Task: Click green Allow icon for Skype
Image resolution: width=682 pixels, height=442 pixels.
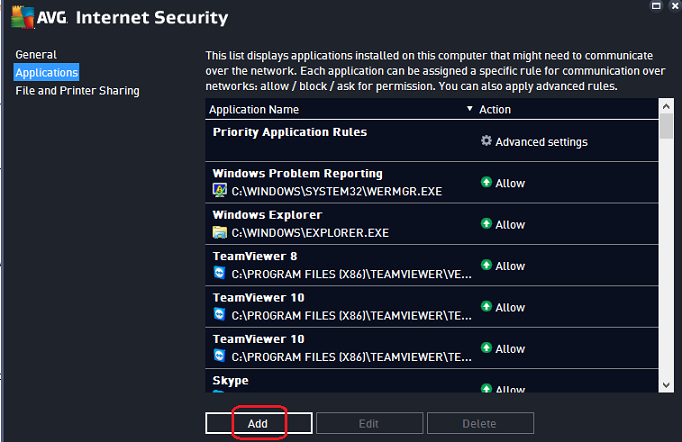Action: point(486,390)
